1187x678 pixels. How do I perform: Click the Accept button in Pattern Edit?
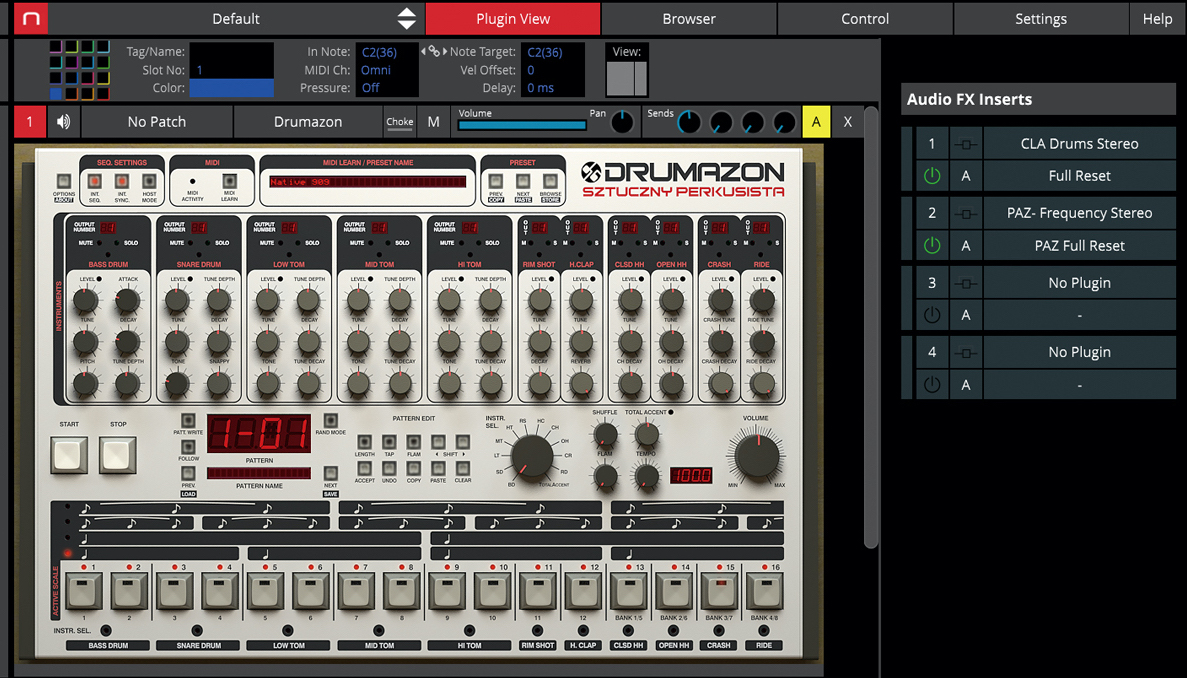pyautogui.click(x=364, y=468)
